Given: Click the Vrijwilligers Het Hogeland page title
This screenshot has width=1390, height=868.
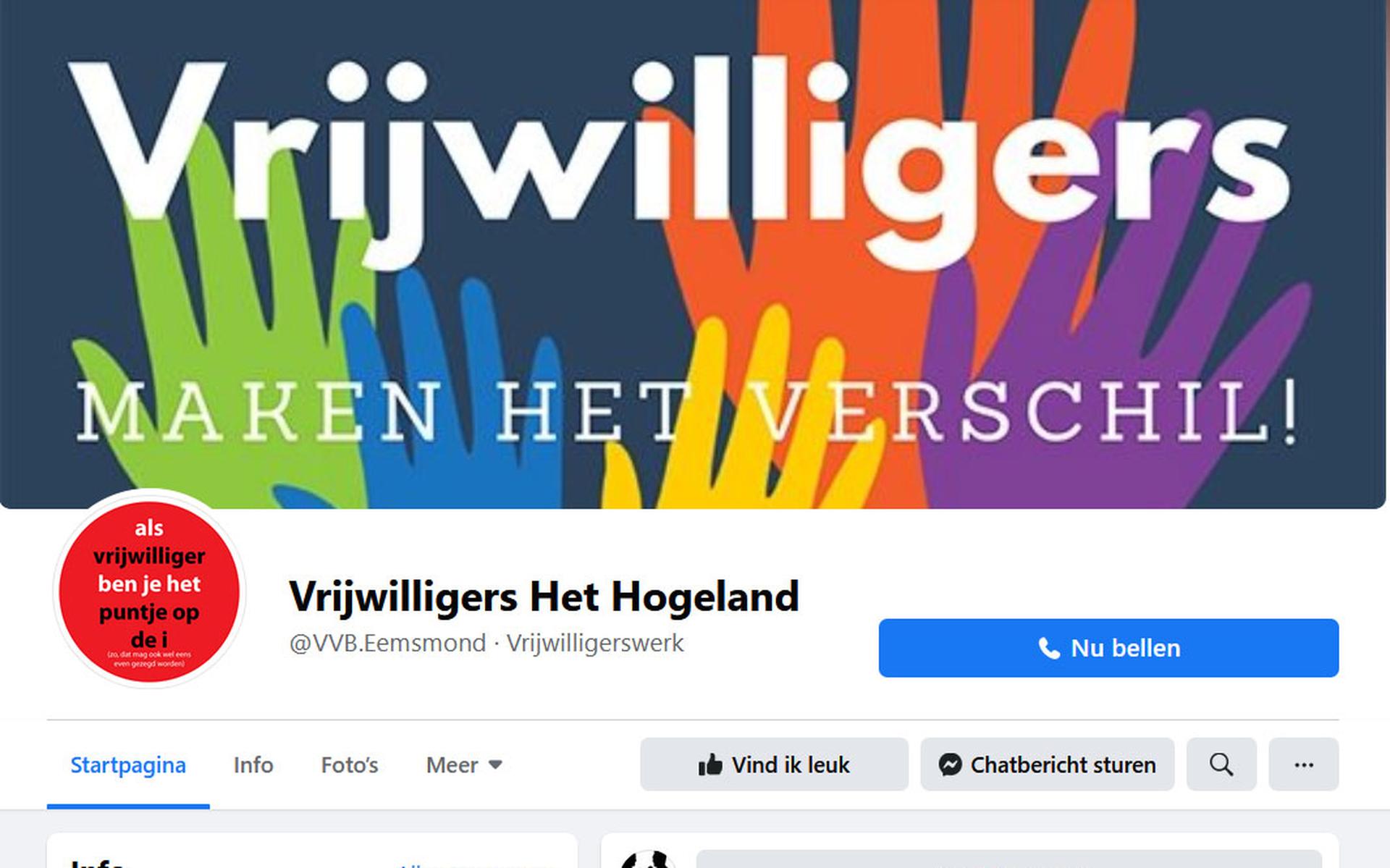Looking at the screenshot, I should tap(544, 597).
